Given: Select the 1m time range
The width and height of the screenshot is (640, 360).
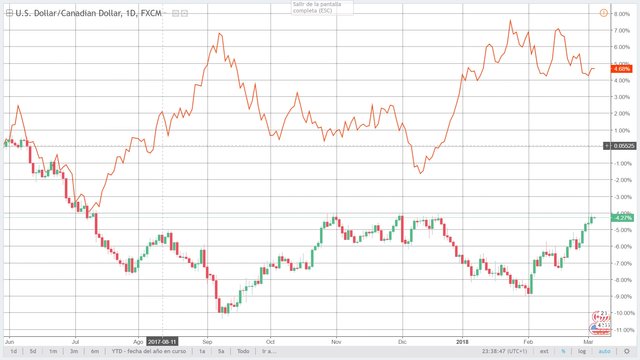Looking at the screenshot, I should coord(53,351).
